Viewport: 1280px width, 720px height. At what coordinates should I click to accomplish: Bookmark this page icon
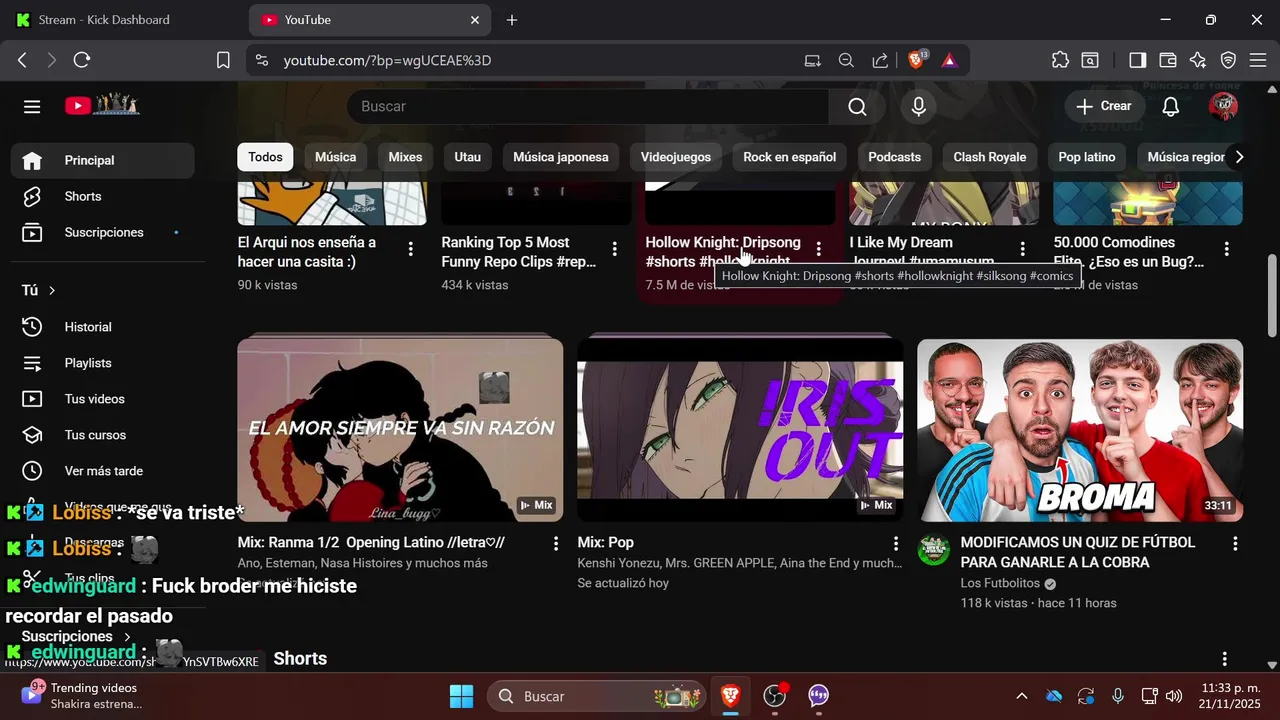[223, 60]
